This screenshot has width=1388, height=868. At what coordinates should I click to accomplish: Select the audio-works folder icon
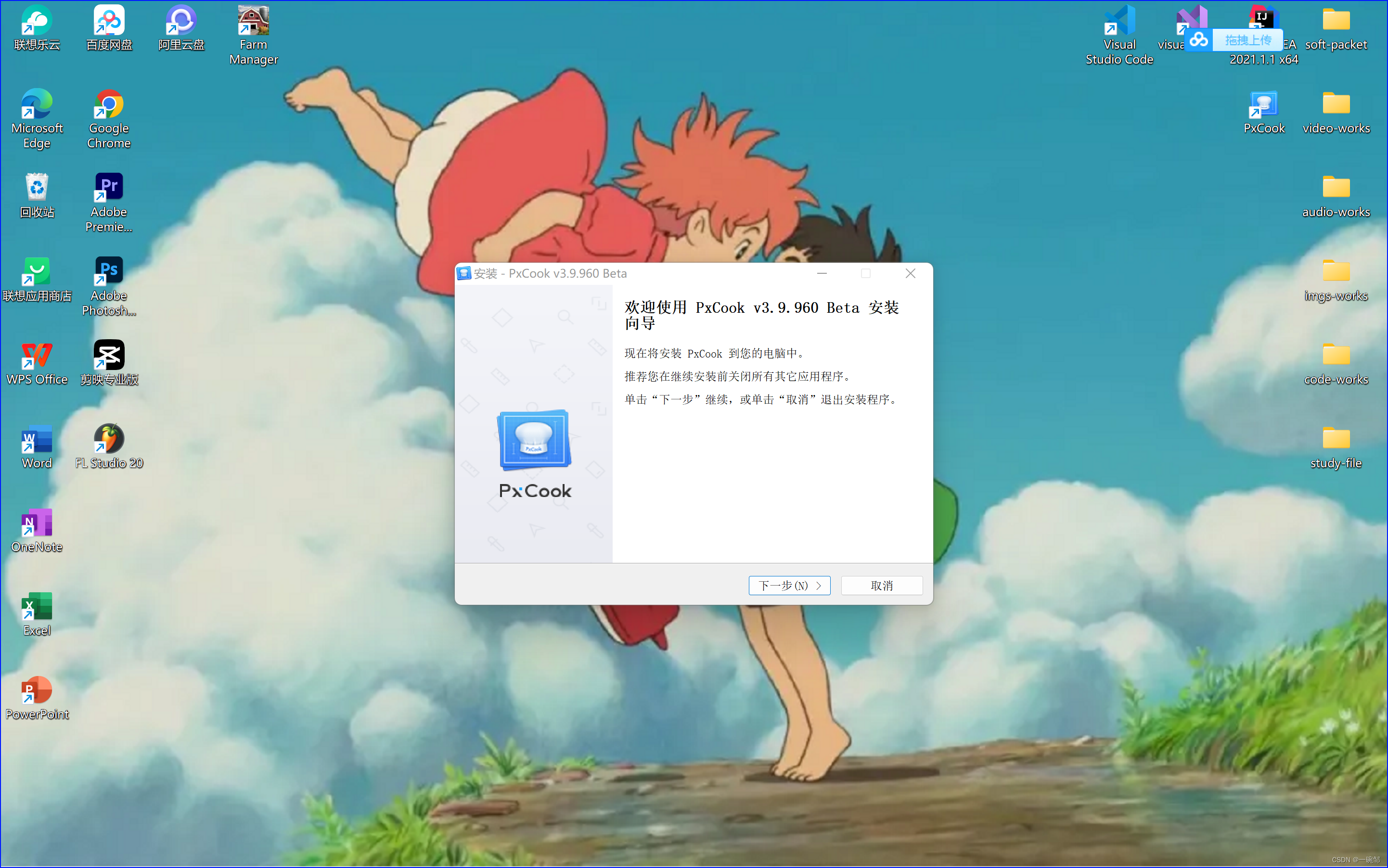[x=1337, y=196]
